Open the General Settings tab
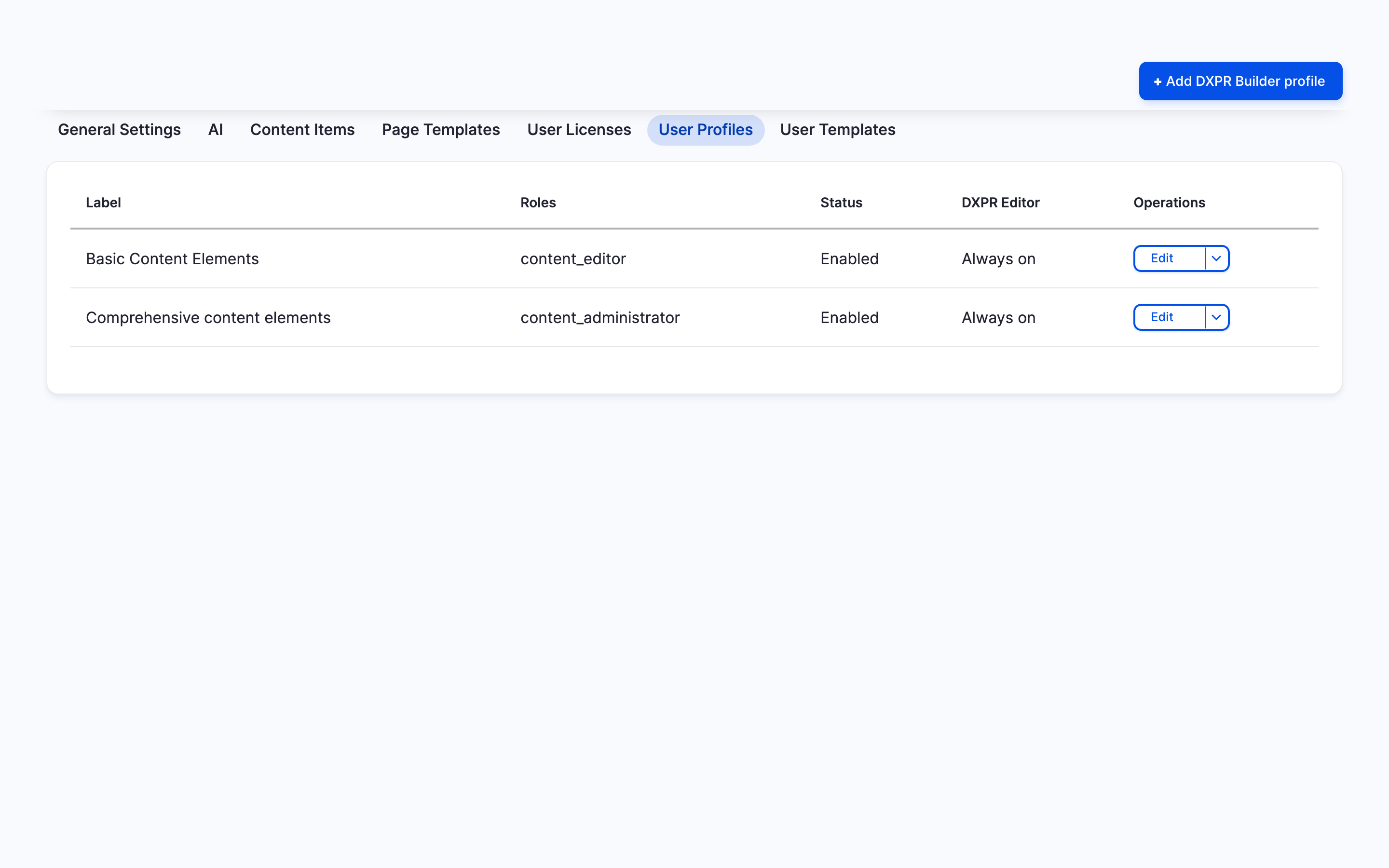Screen dimensions: 1389x868 coord(120,130)
